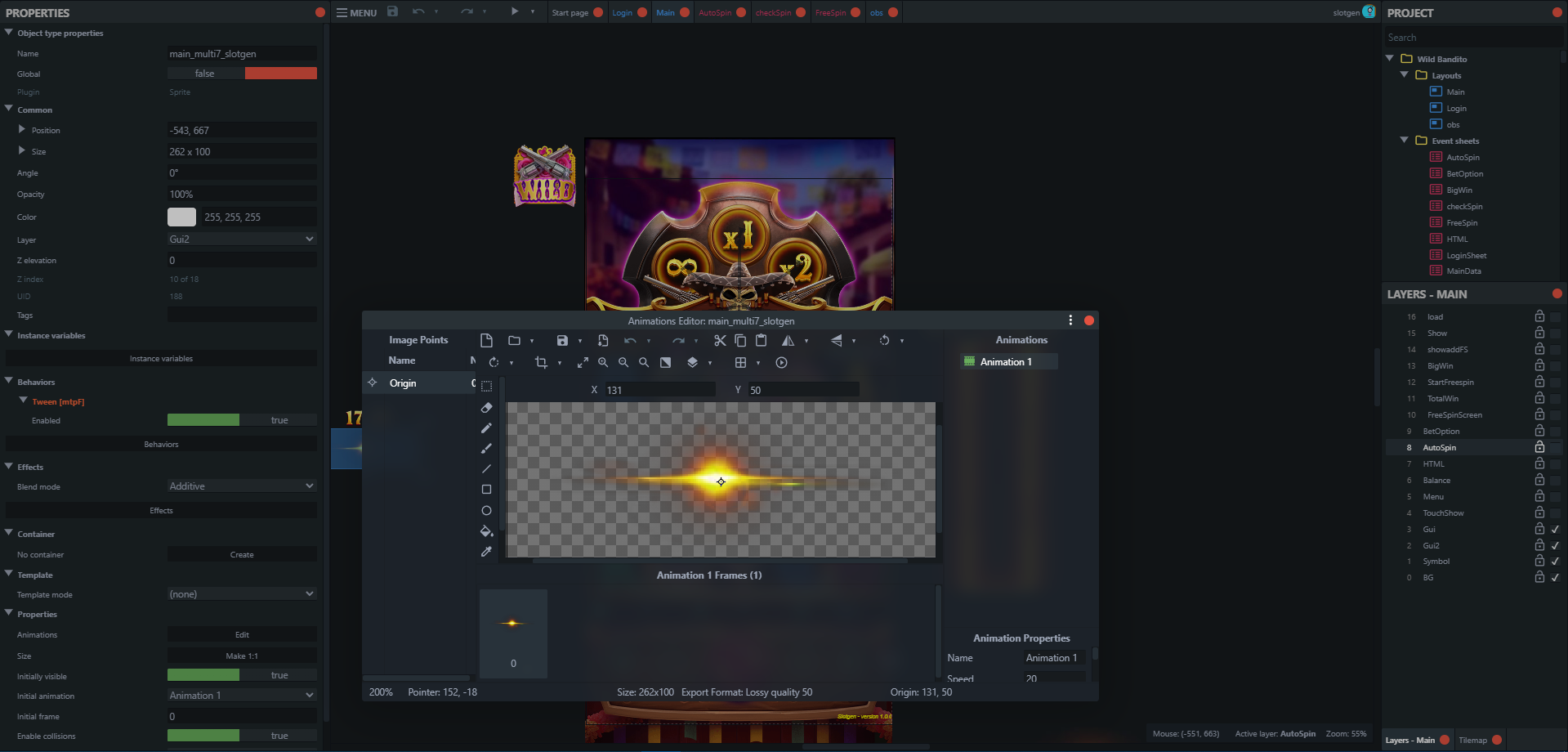
Task: Select the Fill bucket tool
Action: point(486,531)
